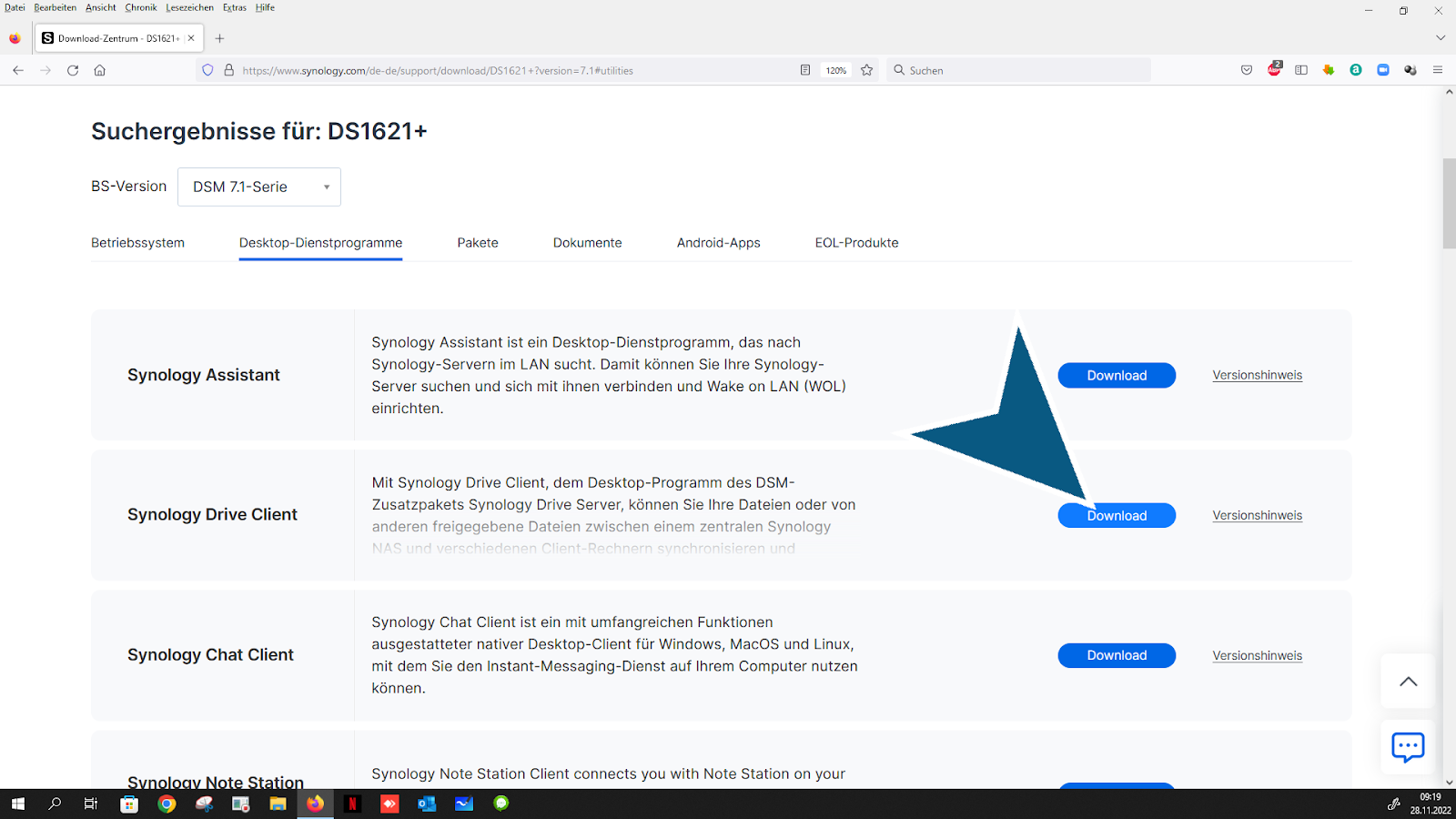1456x819 pixels.
Task: Download Synology Assistant
Action: pyautogui.click(x=1117, y=375)
